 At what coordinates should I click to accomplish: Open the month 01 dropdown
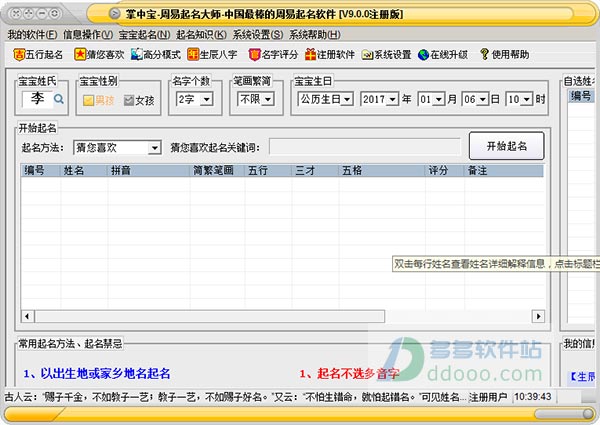439,99
